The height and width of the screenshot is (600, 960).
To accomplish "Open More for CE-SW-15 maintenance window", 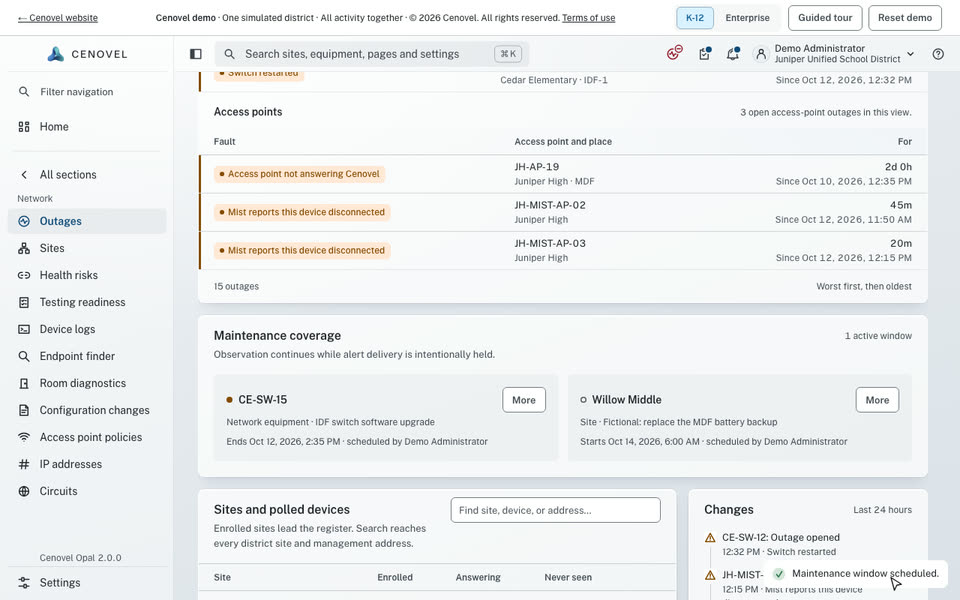I will 523,400.
